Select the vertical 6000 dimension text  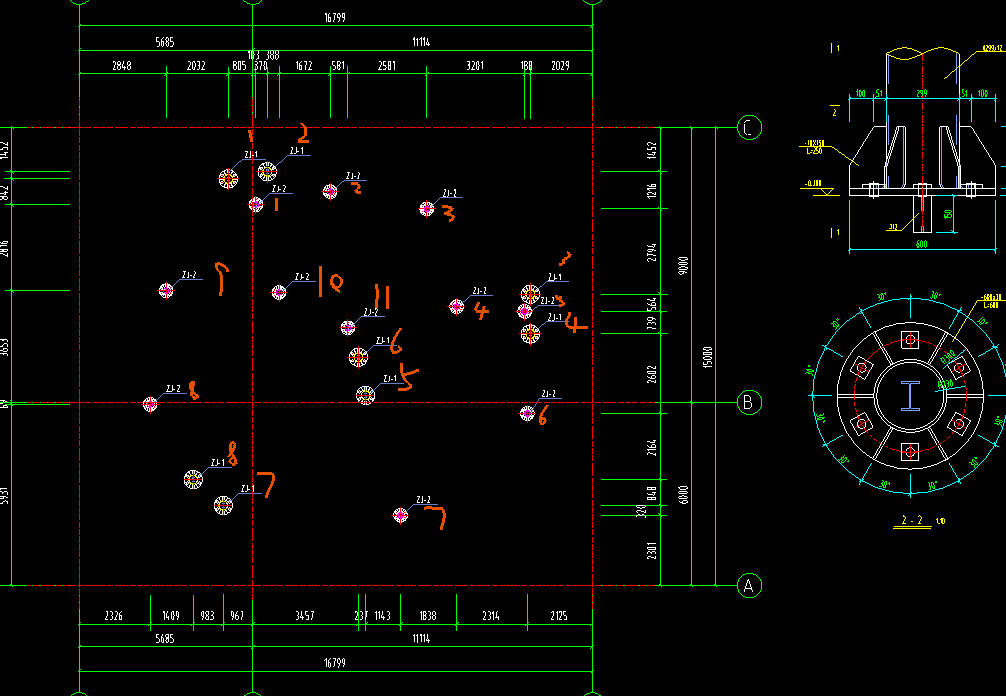pos(684,495)
